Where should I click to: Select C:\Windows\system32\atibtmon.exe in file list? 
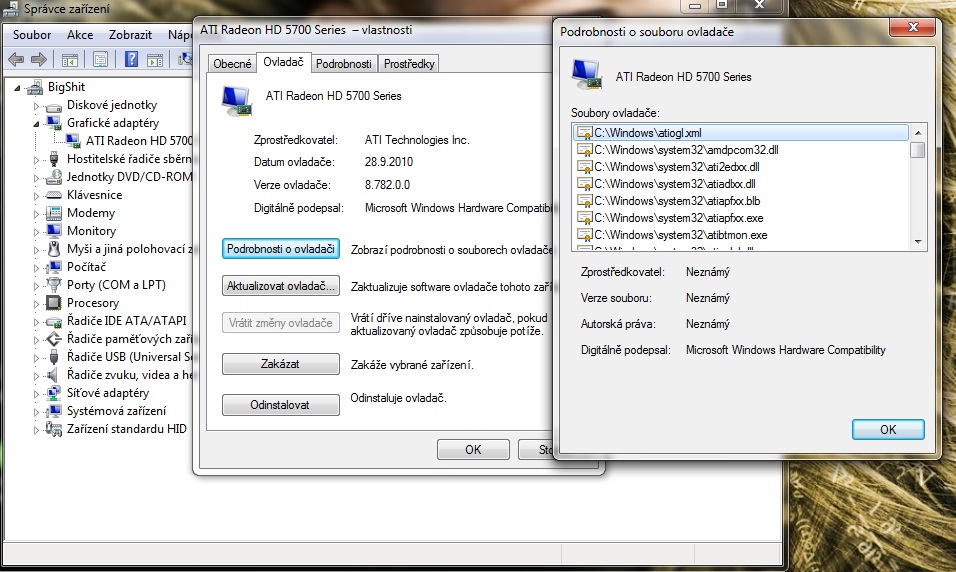click(681, 235)
